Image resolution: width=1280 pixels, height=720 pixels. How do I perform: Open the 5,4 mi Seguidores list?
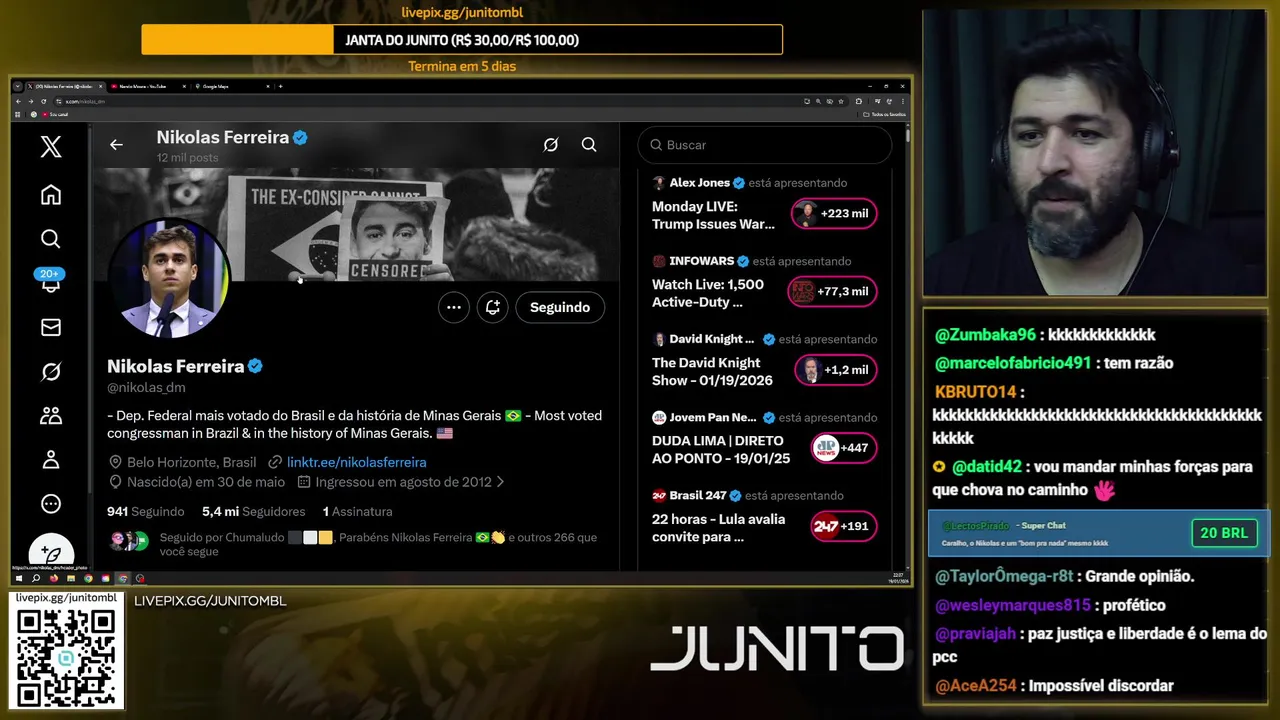click(x=253, y=511)
